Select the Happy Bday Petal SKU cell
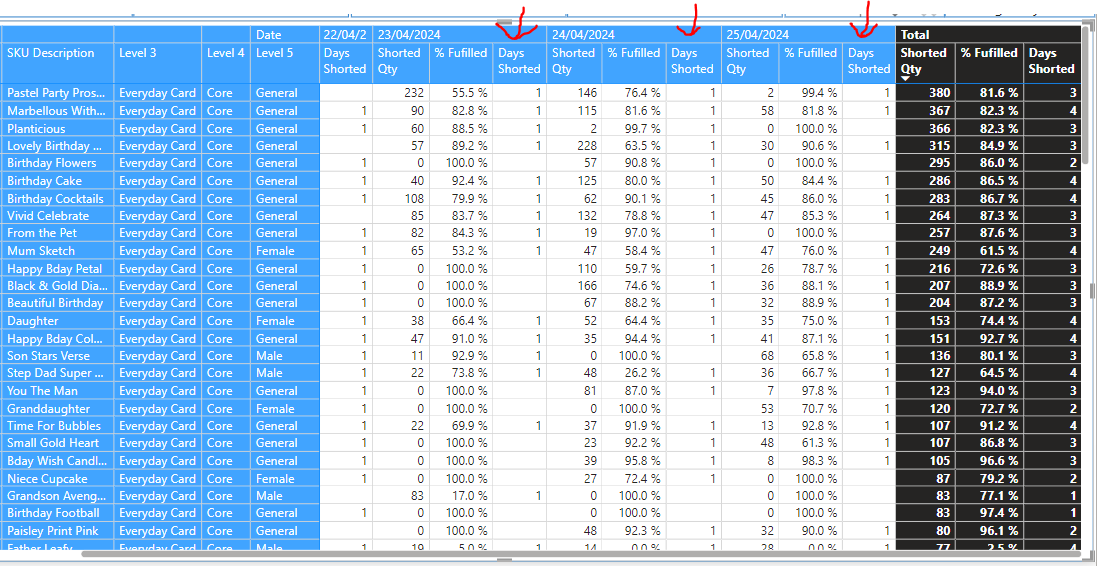Image resolution: width=1098 pixels, height=566 pixels. [x=55, y=268]
